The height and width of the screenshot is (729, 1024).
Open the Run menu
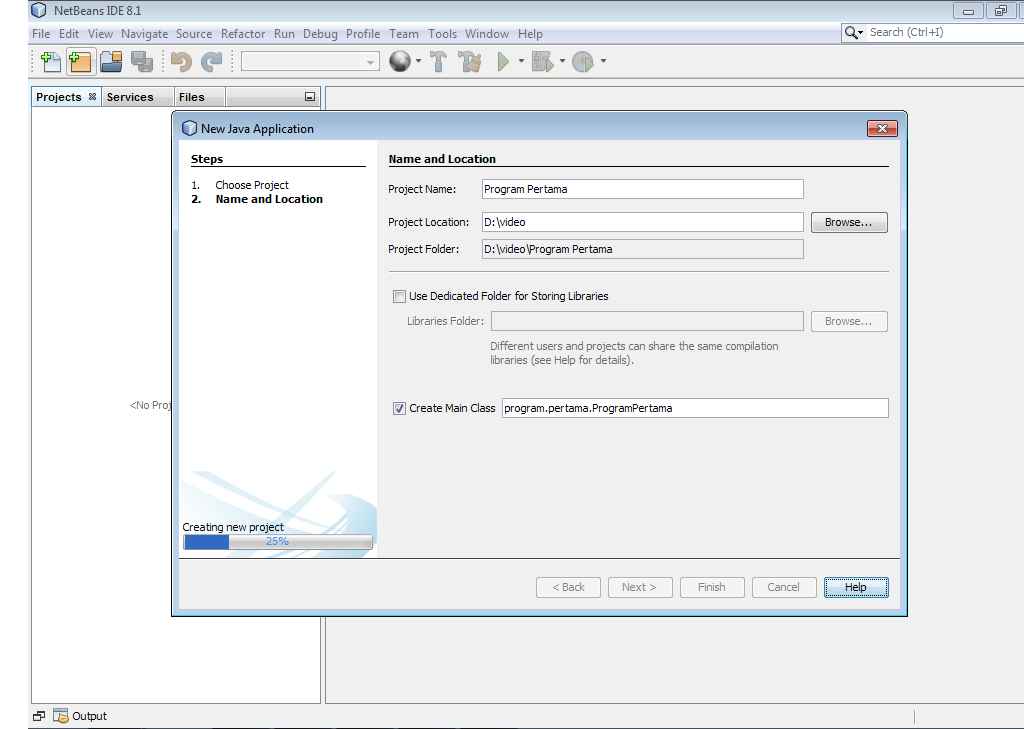tap(284, 34)
